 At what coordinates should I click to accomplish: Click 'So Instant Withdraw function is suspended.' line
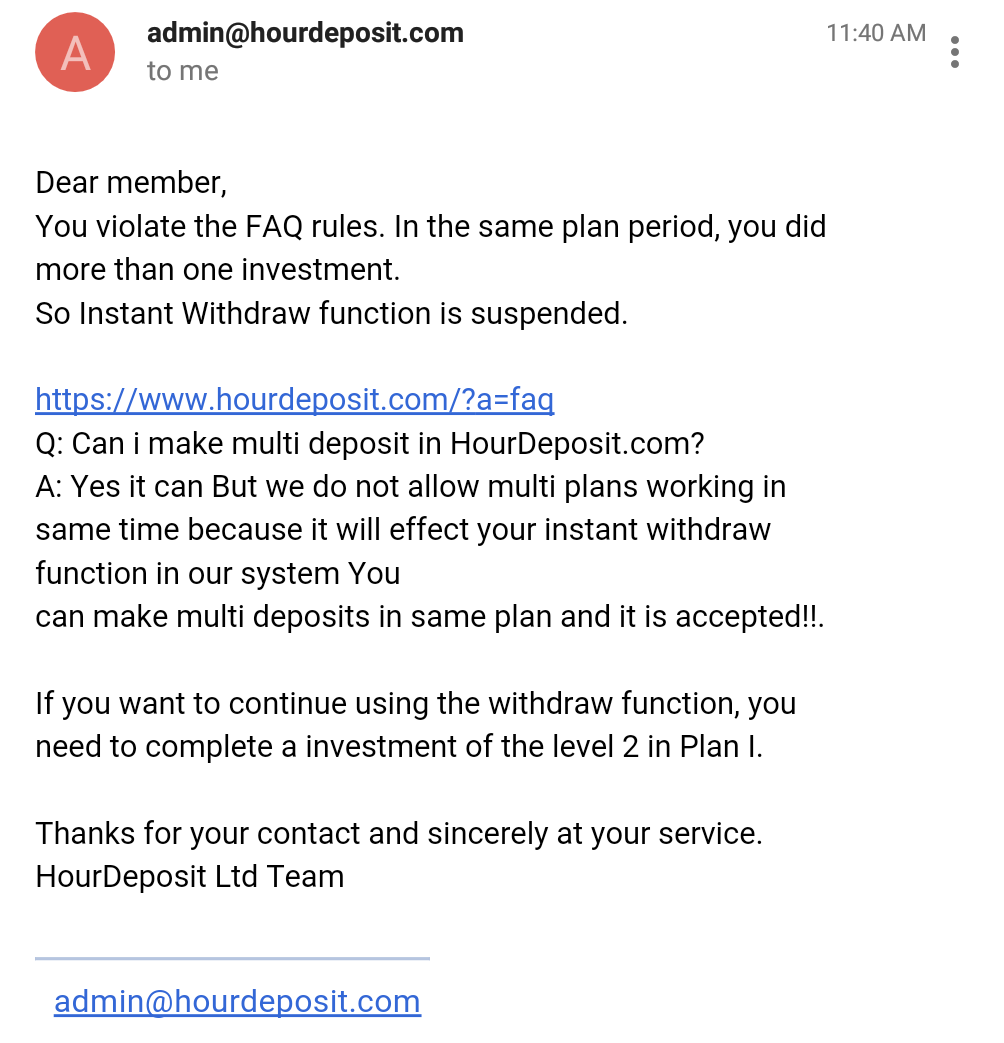point(331,313)
